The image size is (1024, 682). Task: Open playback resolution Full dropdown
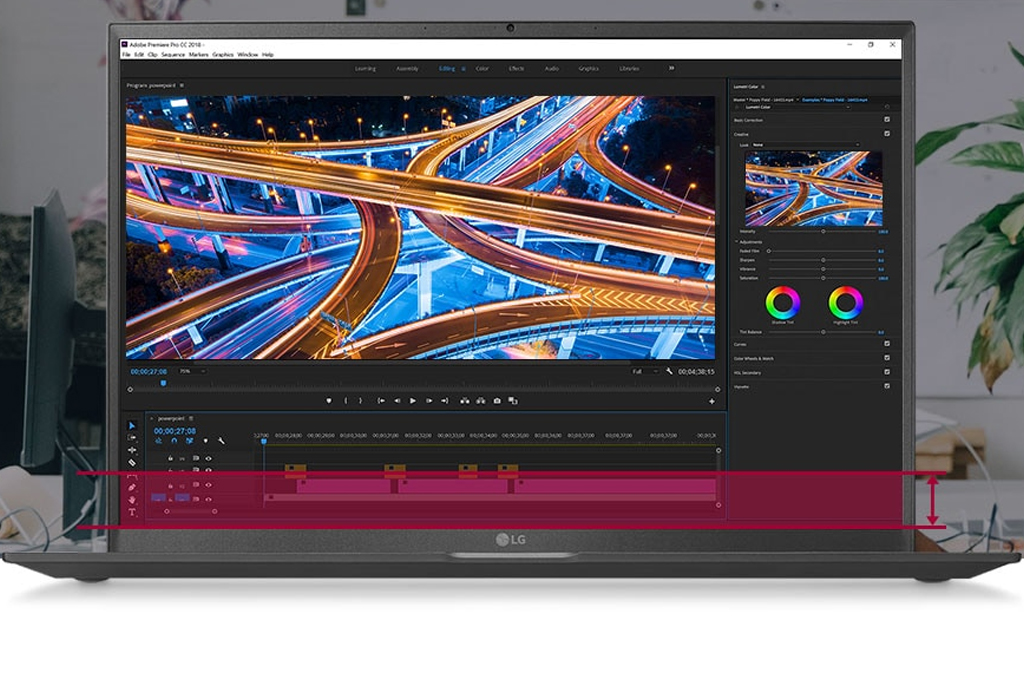(645, 371)
